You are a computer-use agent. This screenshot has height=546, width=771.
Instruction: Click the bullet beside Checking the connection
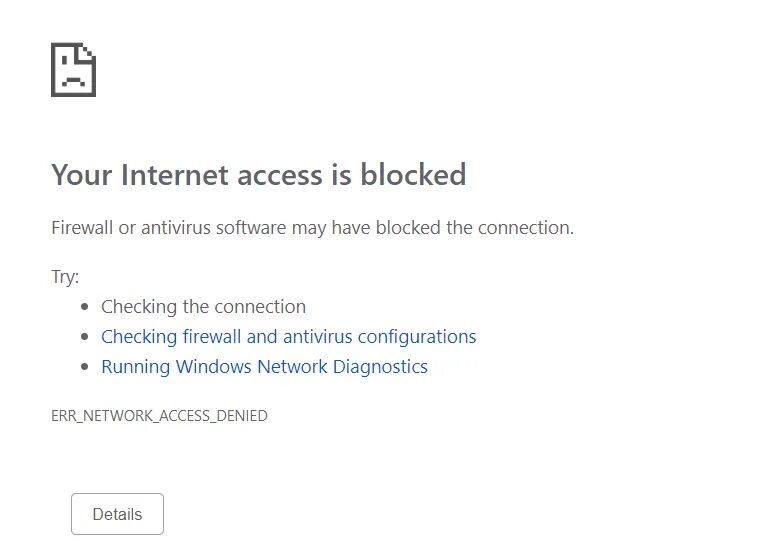[84, 308]
